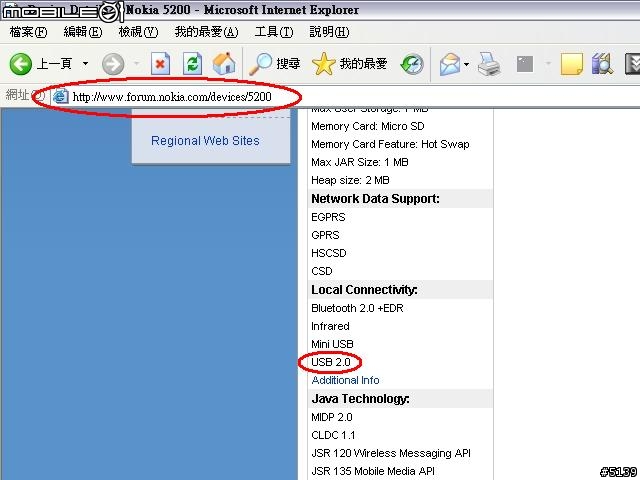The height and width of the screenshot is (480, 640).
Task: Select text 'Heap size: 2 MB'
Action: point(350,180)
